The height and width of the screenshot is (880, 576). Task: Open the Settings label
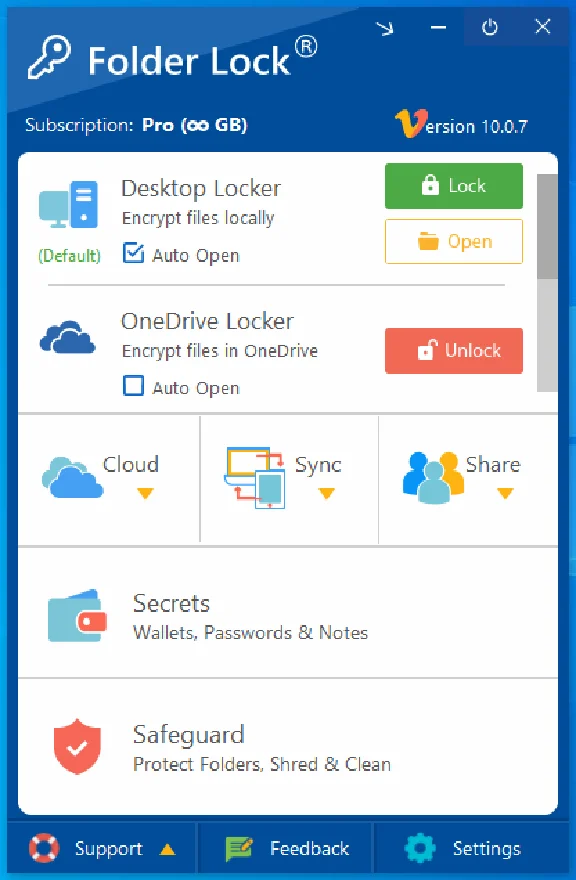tap(487, 849)
